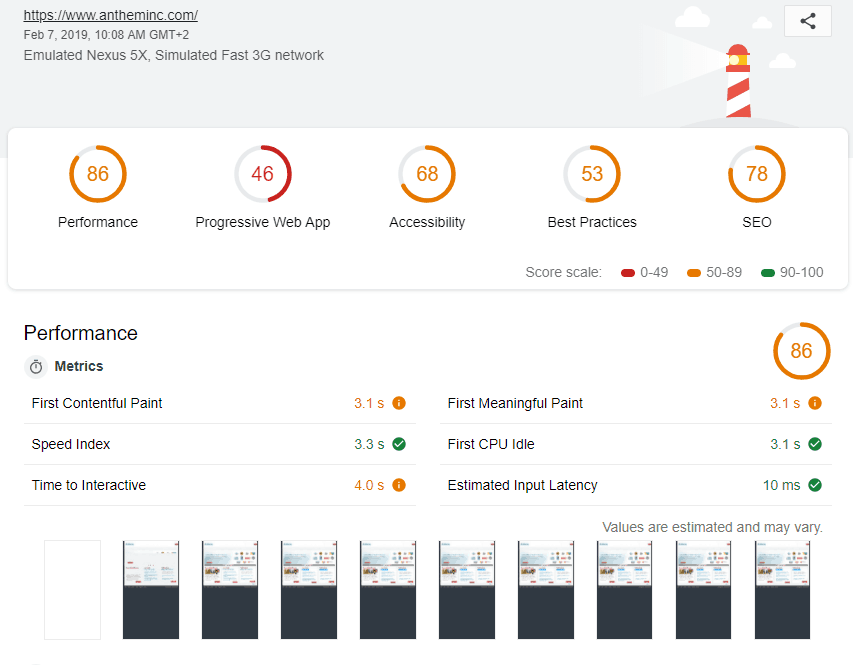Jump to Performance score gauge 86
The image size is (853, 665).
[x=97, y=174]
